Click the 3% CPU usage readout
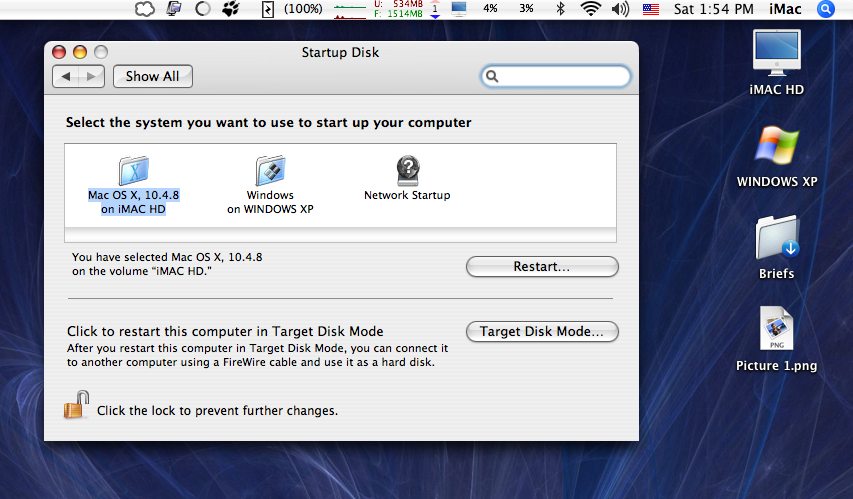 tap(526, 9)
